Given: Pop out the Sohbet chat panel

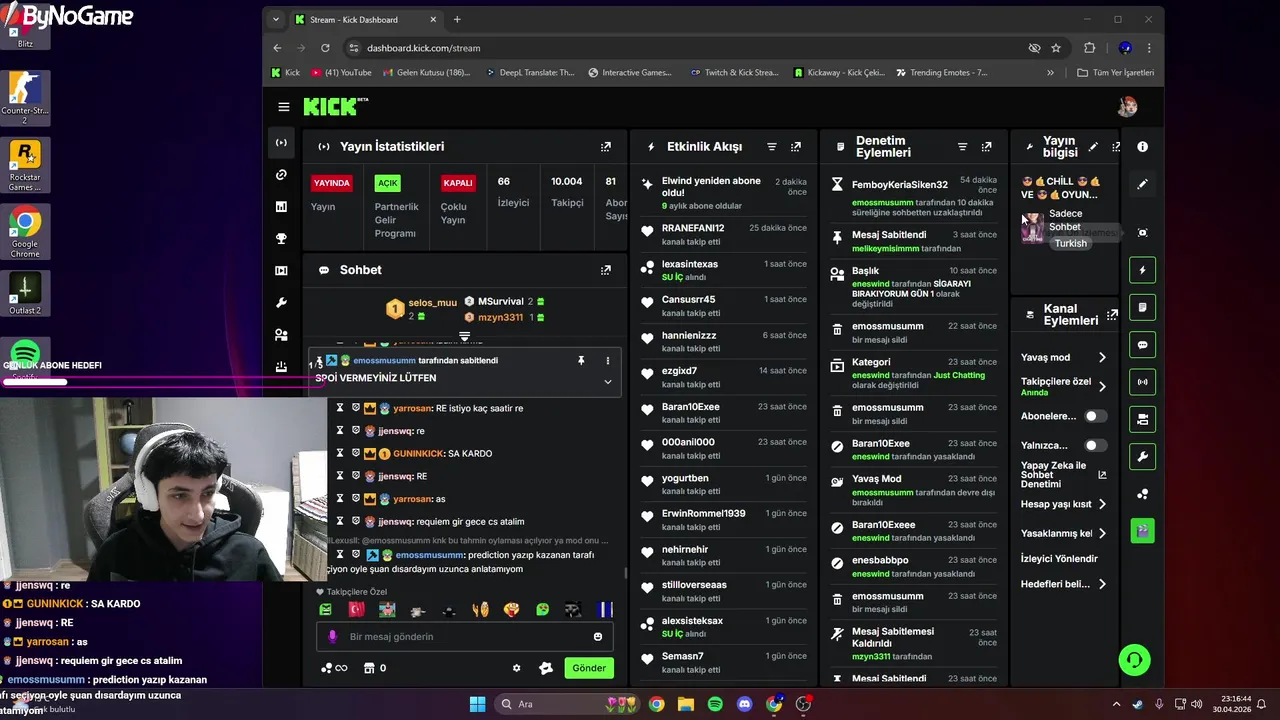Looking at the screenshot, I should pyautogui.click(x=605, y=270).
